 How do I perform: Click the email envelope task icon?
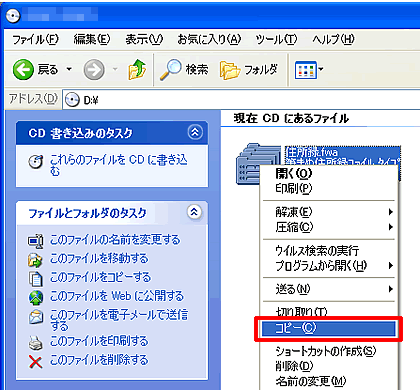pyautogui.click(x=36, y=317)
